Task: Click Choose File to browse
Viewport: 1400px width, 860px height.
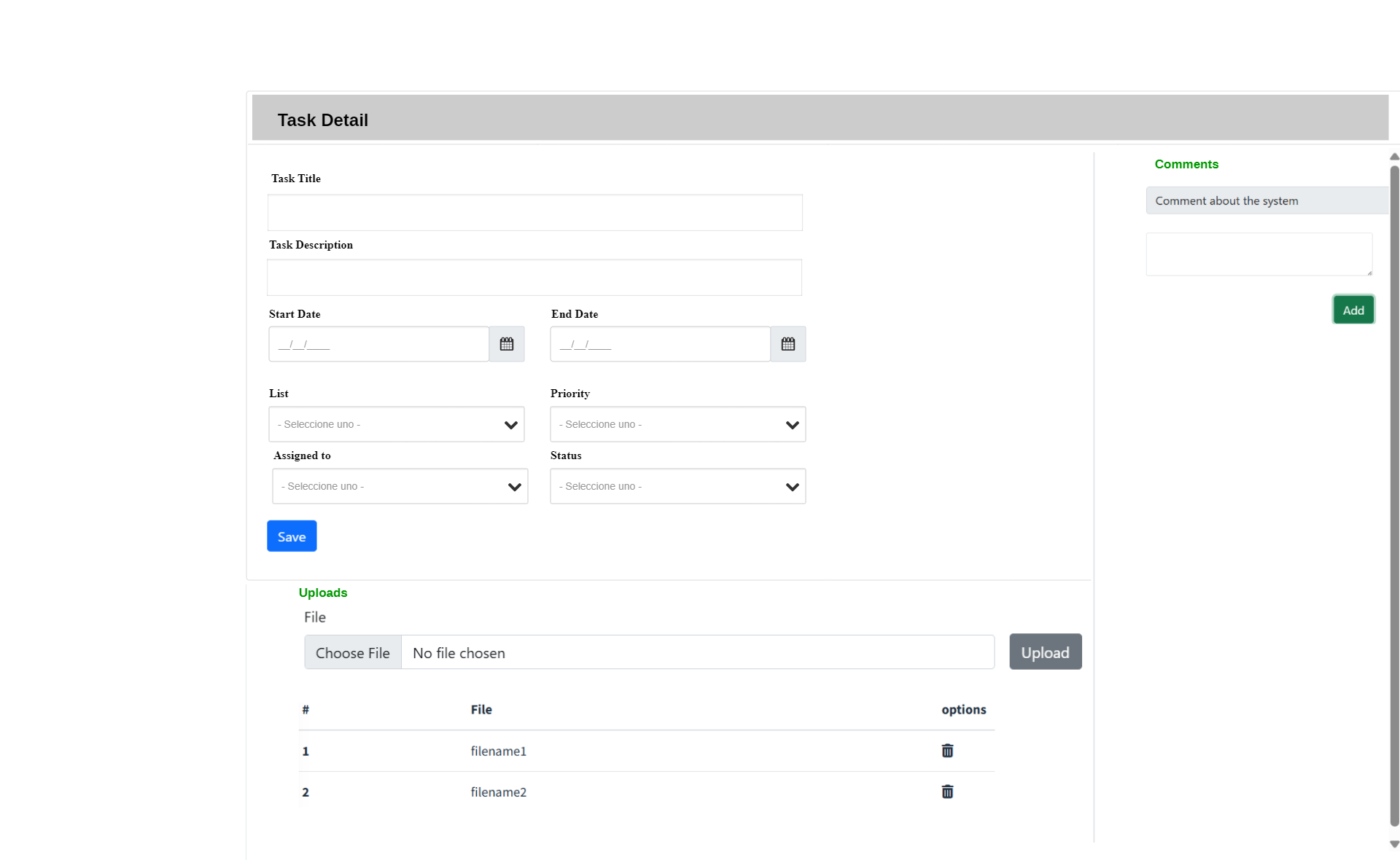Action: coord(353,653)
